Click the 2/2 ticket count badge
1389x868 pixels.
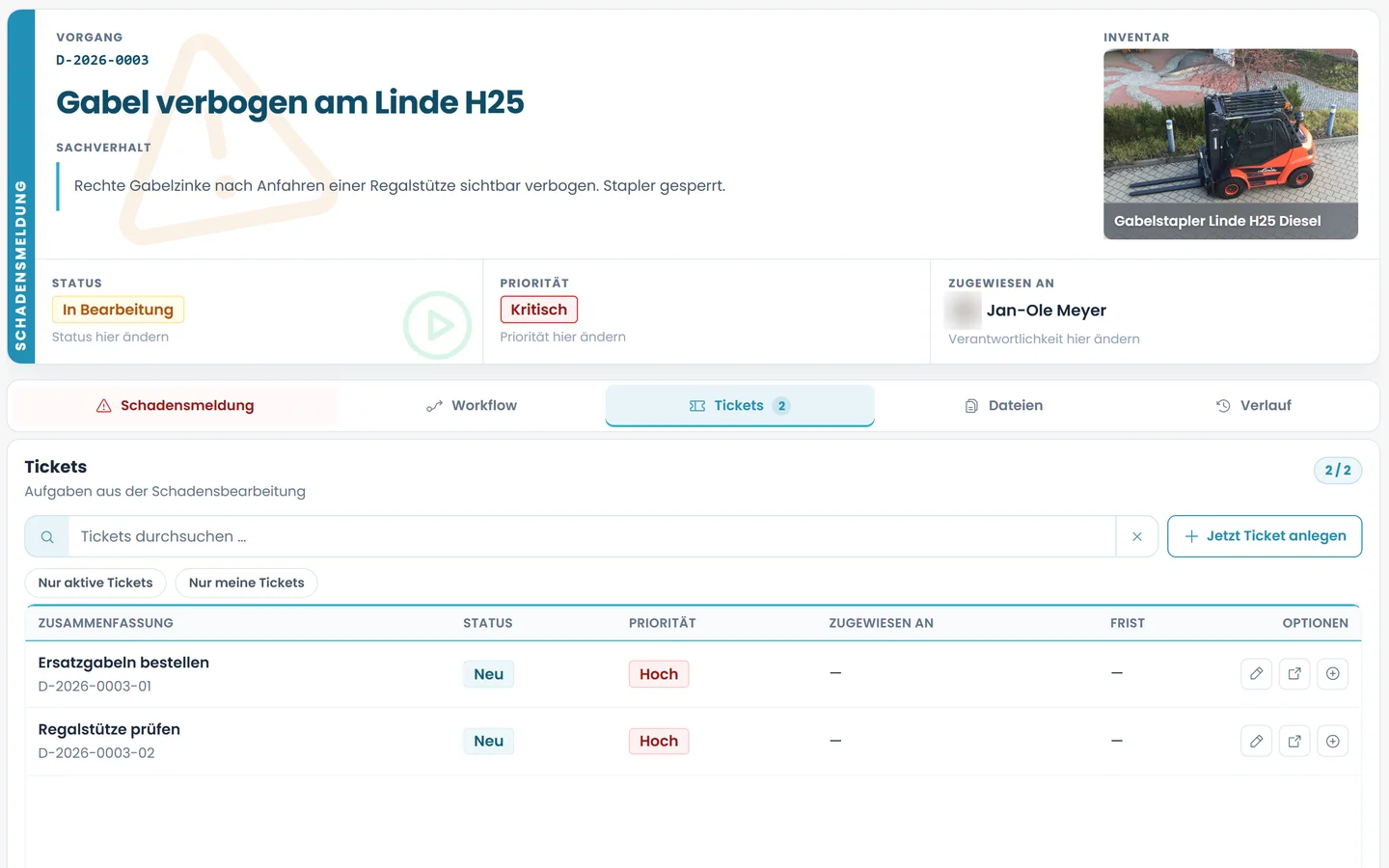1338,471
